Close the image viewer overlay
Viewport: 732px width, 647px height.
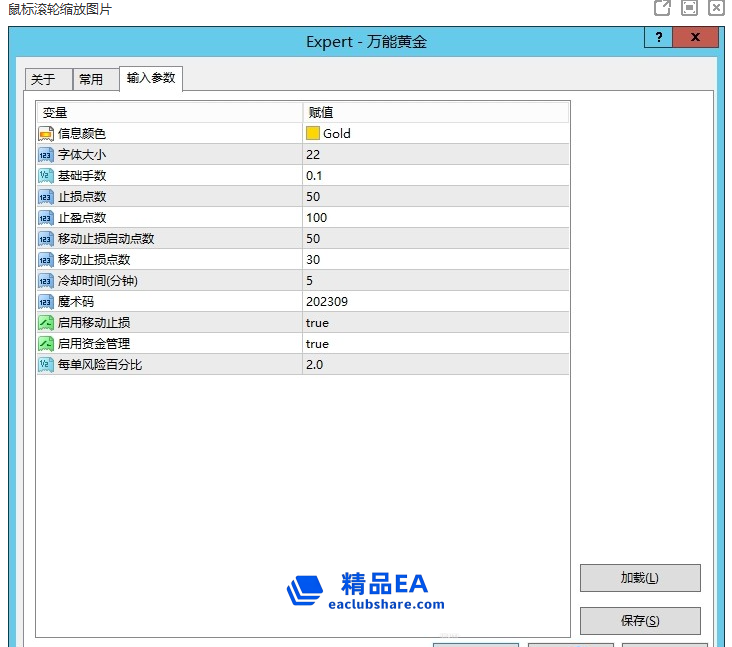(x=716, y=8)
